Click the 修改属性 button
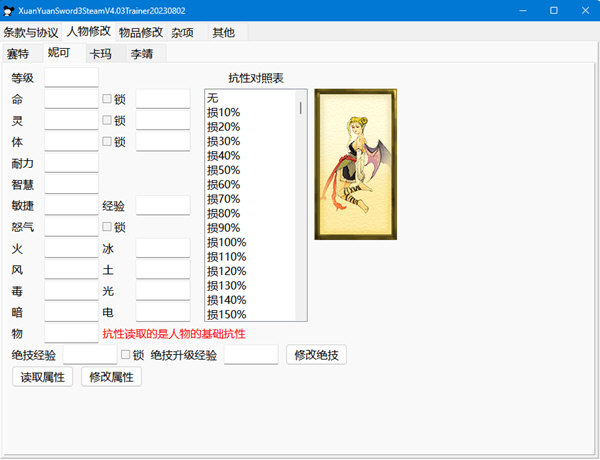600x460 pixels. pyautogui.click(x=111, y=377)
